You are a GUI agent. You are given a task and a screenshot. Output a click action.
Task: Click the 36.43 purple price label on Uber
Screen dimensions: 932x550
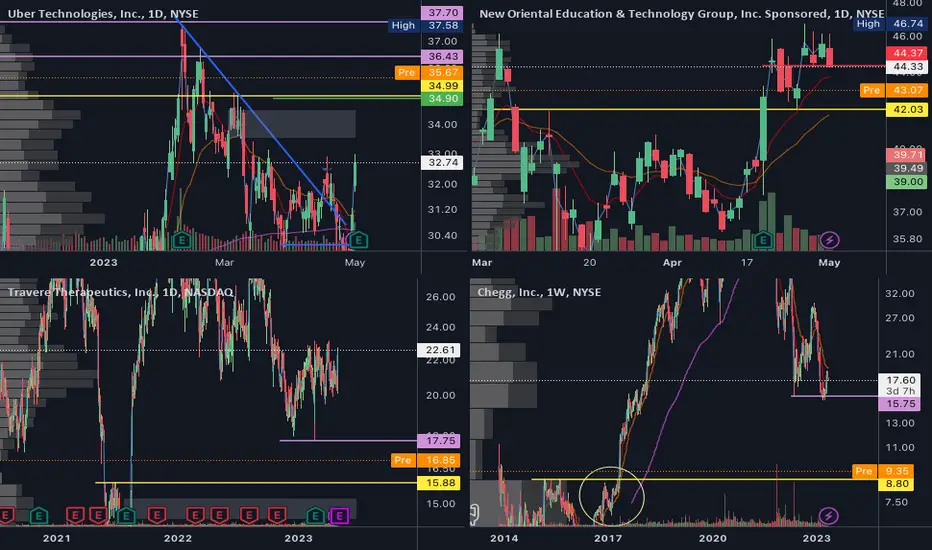pyautogui.click(x=443, y=56)
